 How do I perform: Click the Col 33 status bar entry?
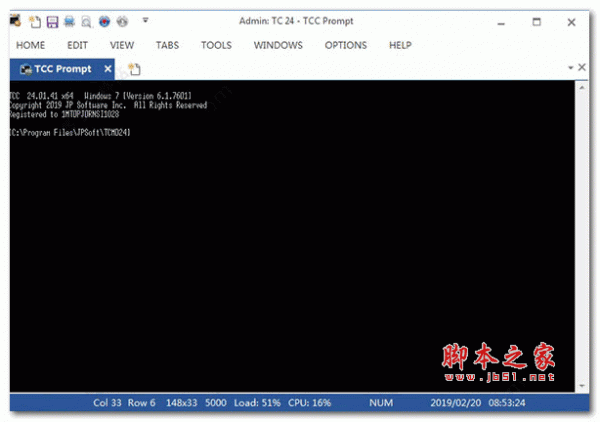(107, 403)
